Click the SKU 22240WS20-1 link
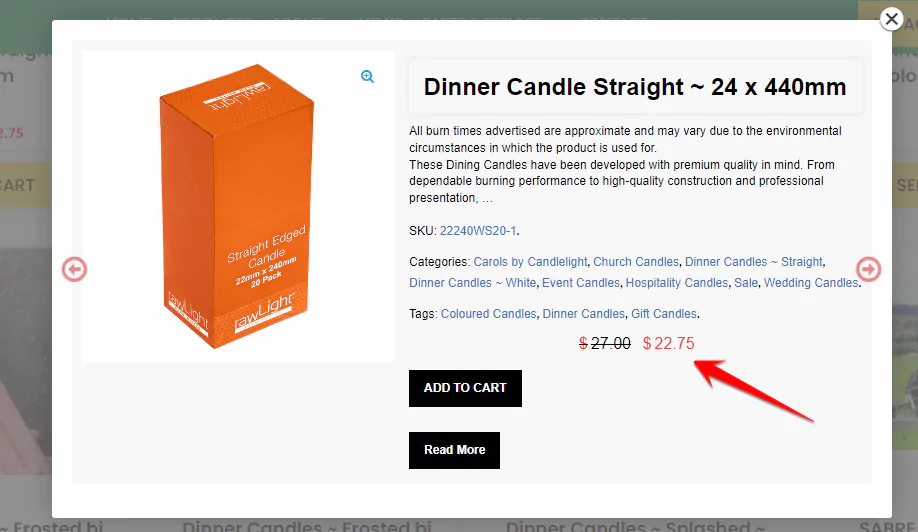Screen dimensions: 918x532 [478, 231]
